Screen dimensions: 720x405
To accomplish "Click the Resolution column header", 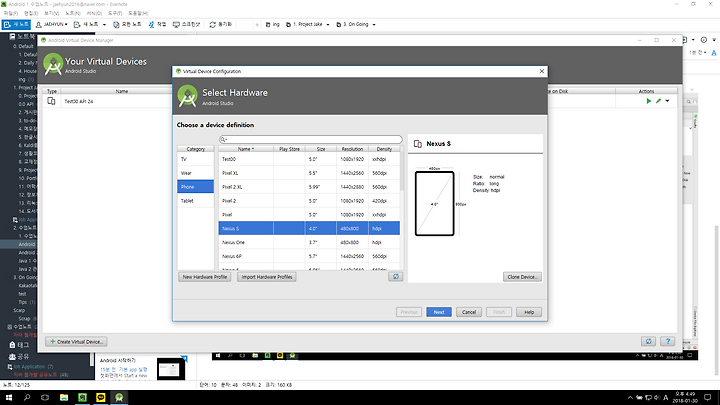I will point(352,149).
